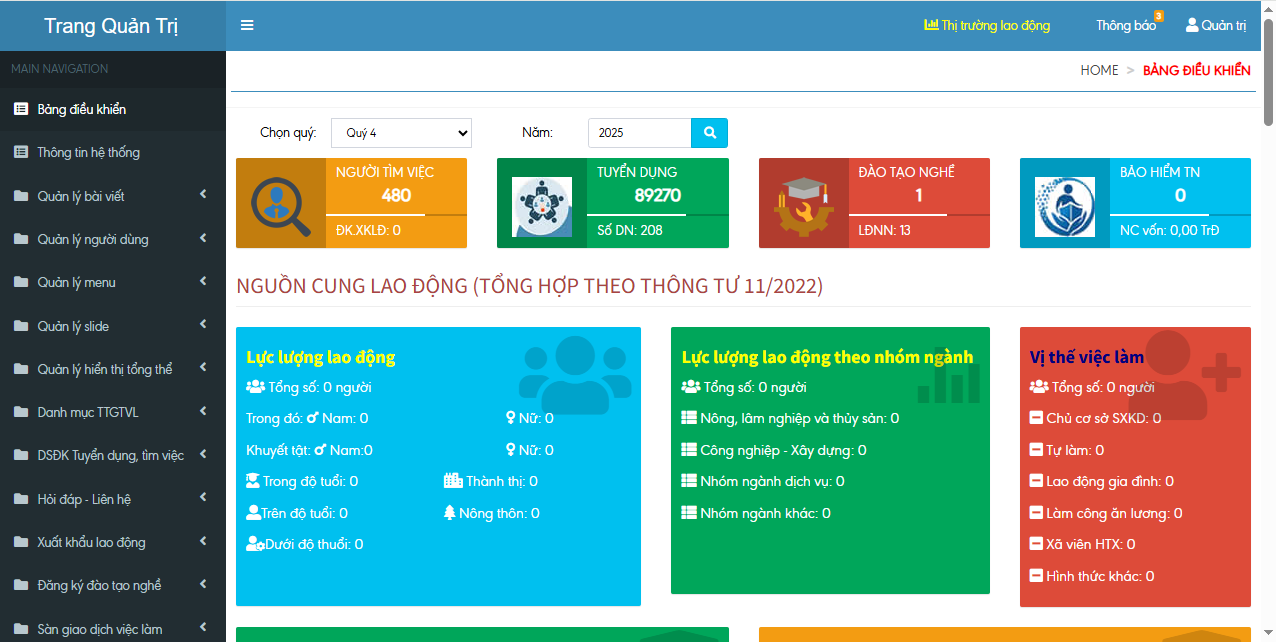The image size is (1276, 642).
Task: Click the Trang Quản Trị header title
Action: (112, 26)
